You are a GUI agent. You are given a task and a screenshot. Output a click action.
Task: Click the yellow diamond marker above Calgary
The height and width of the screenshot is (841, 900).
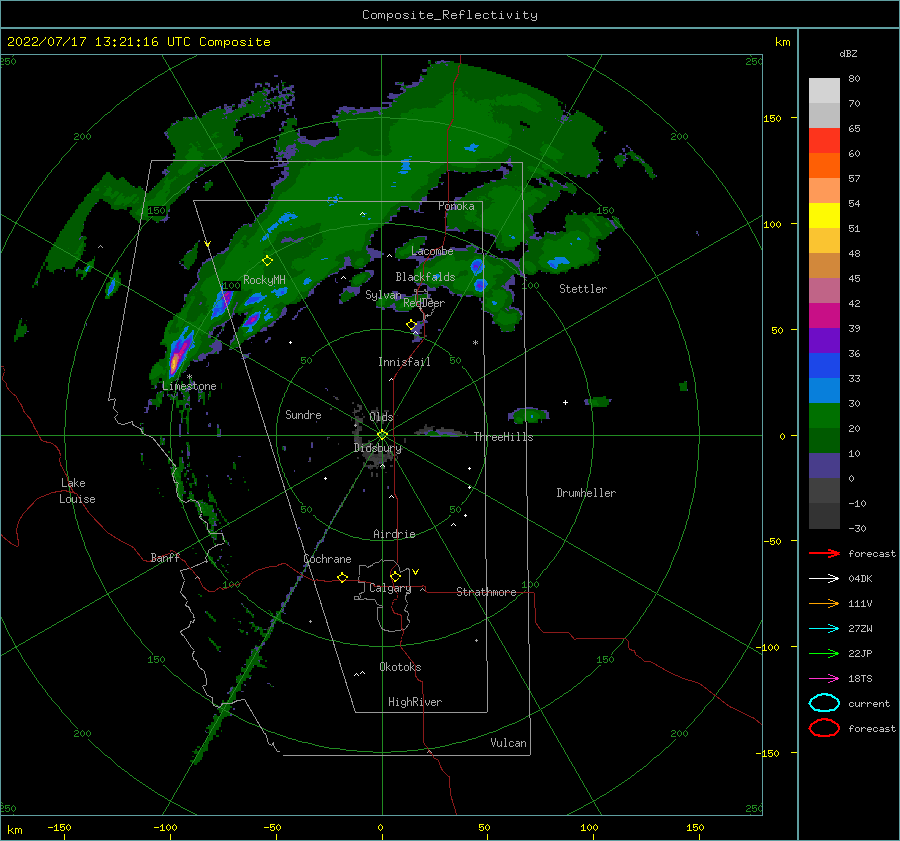click(395, 576)
